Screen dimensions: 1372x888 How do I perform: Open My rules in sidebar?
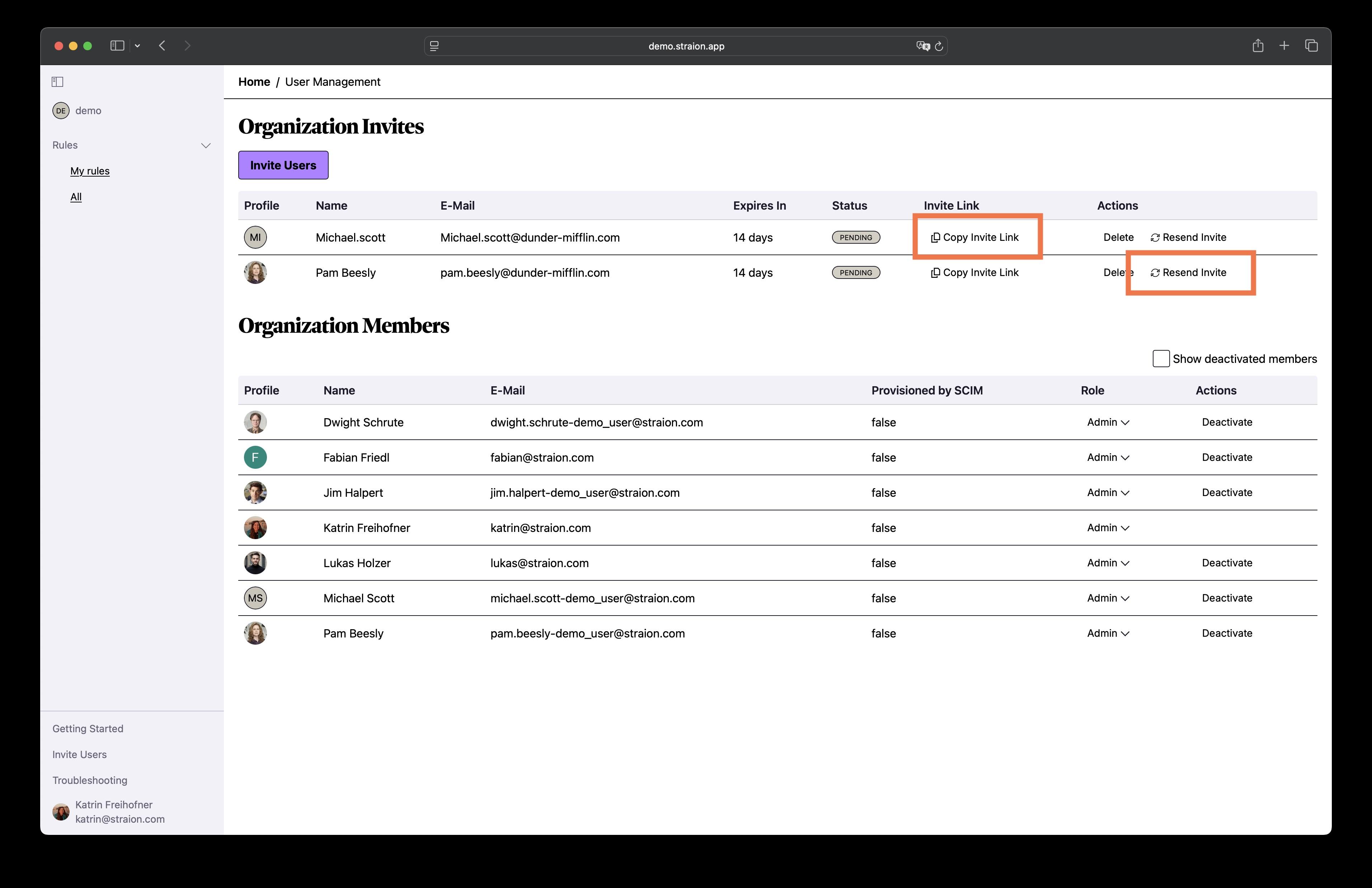click(x=90, y=171)
